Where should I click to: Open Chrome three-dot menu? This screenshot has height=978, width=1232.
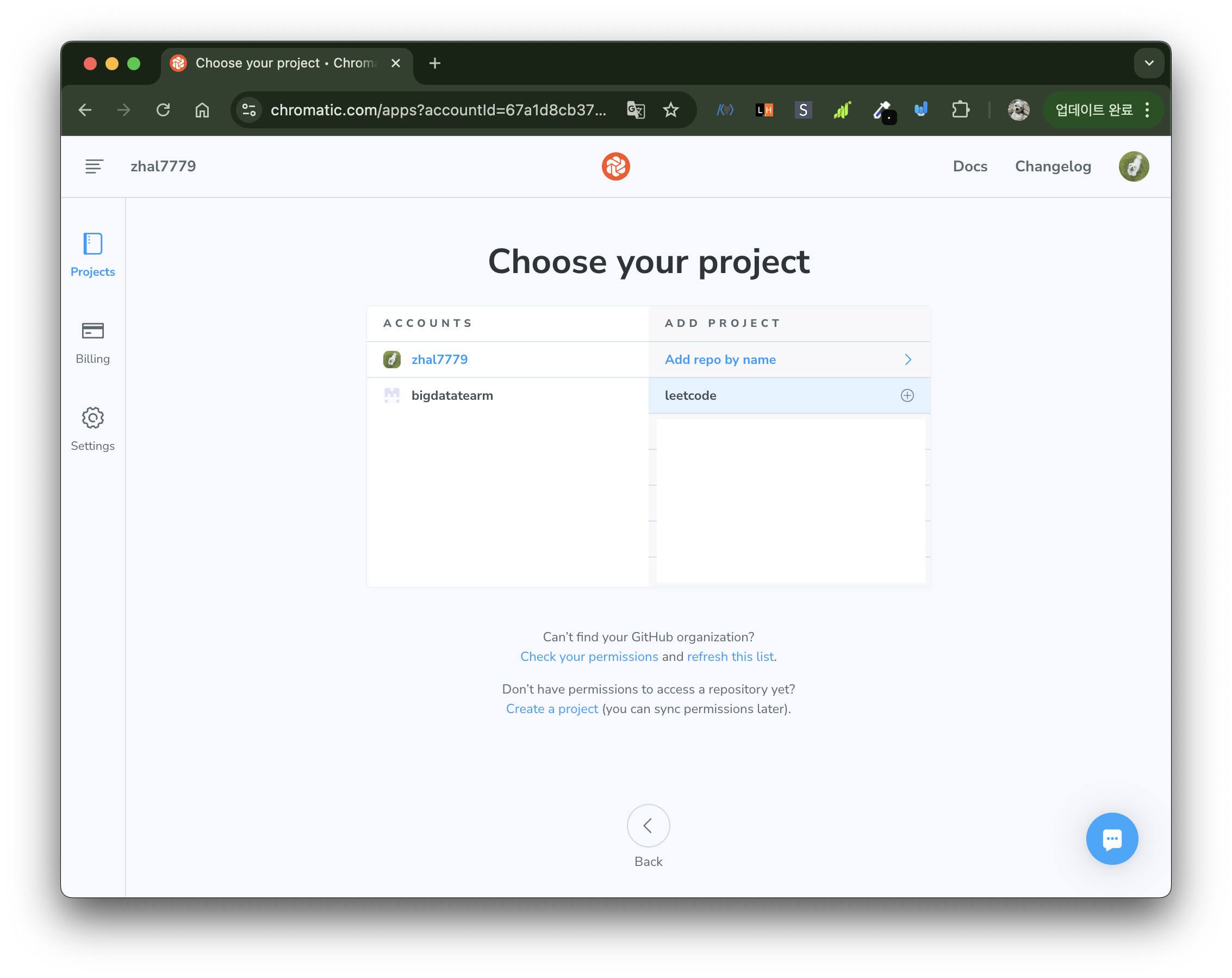pos(1147,110)
